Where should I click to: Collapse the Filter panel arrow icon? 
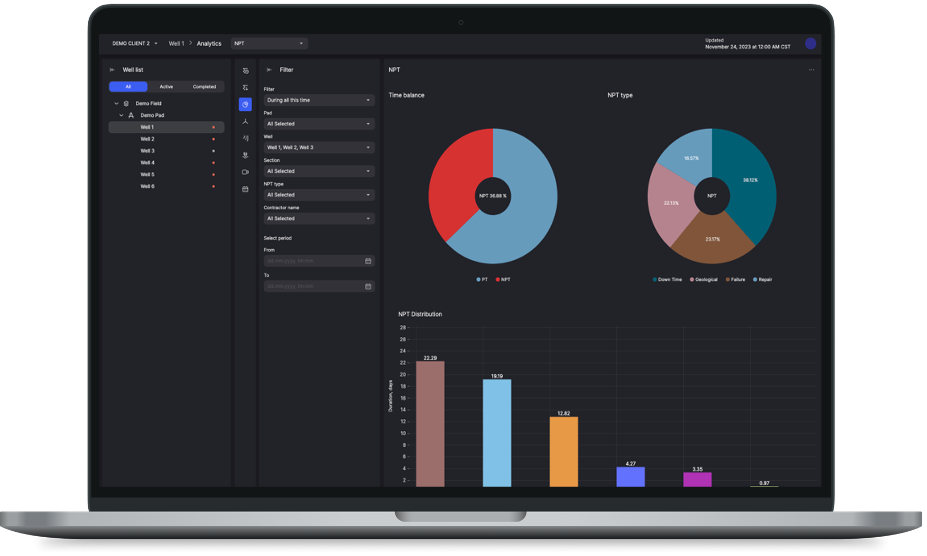[x=269, y=70]
